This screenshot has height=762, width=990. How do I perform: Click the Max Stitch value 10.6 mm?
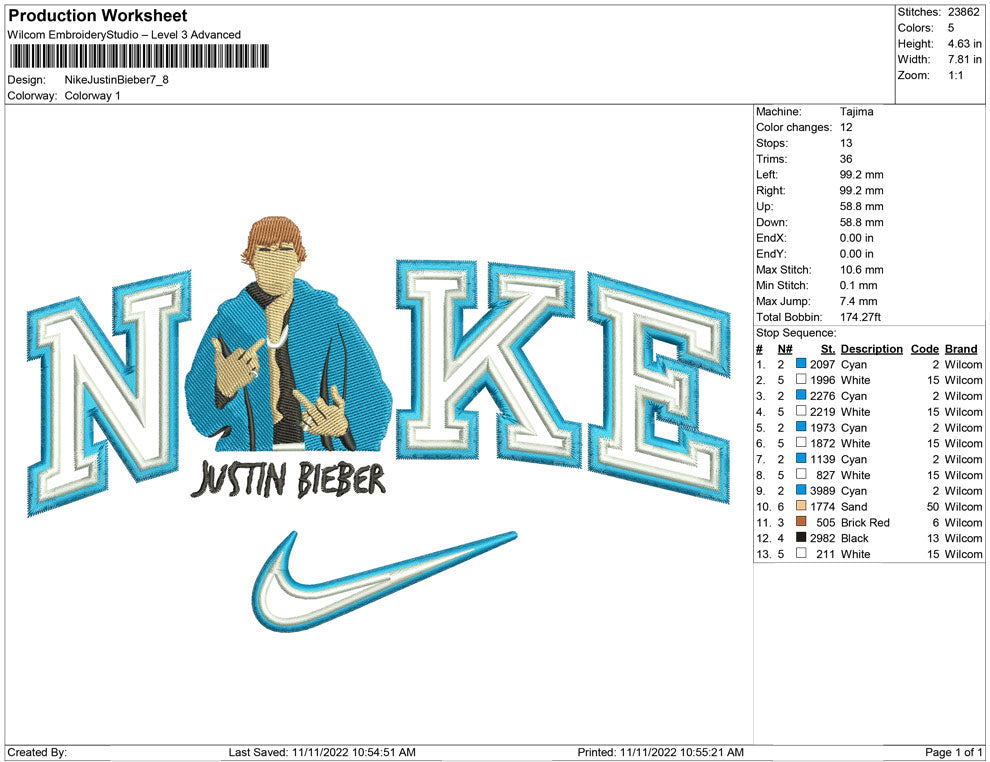[x=862, y=270]
